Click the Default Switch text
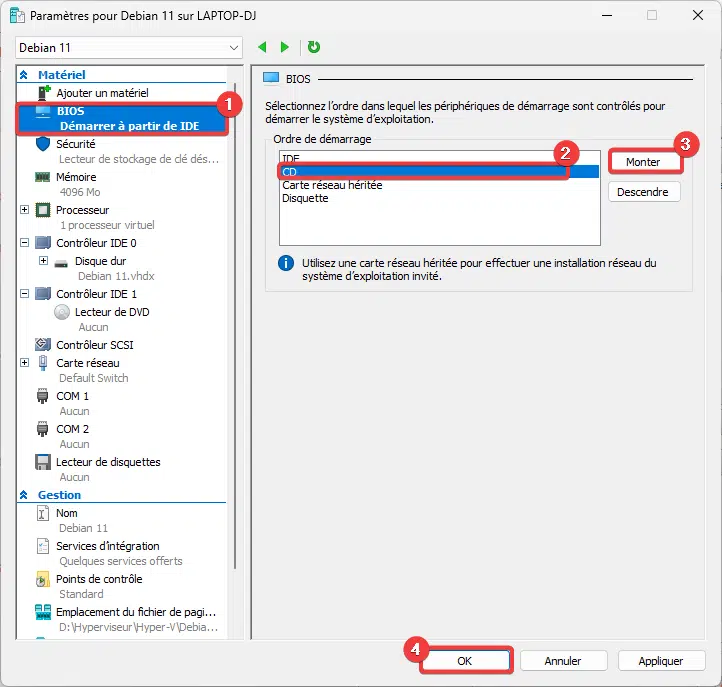Image resolution: width=722 pixels, height=687 pixels. [93, 378]
